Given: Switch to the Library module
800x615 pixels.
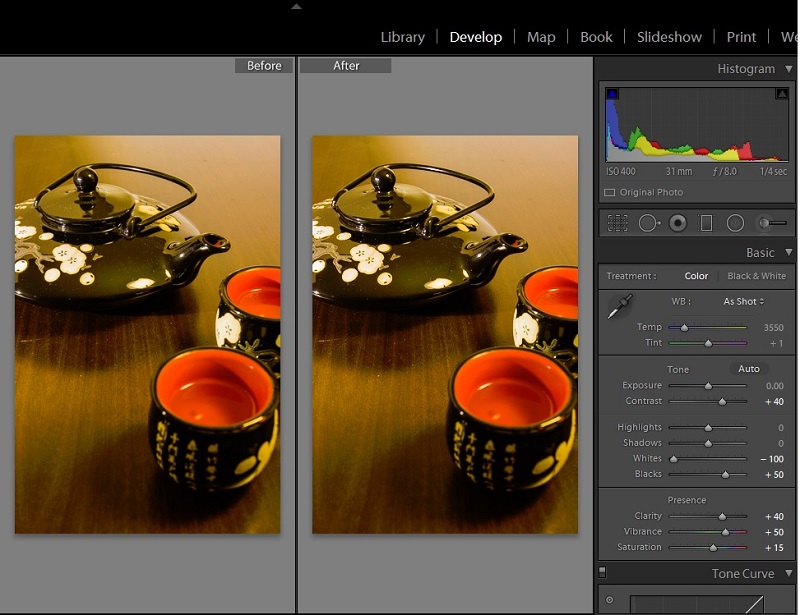Looking at the screenshot, I should tap(403, 37).
